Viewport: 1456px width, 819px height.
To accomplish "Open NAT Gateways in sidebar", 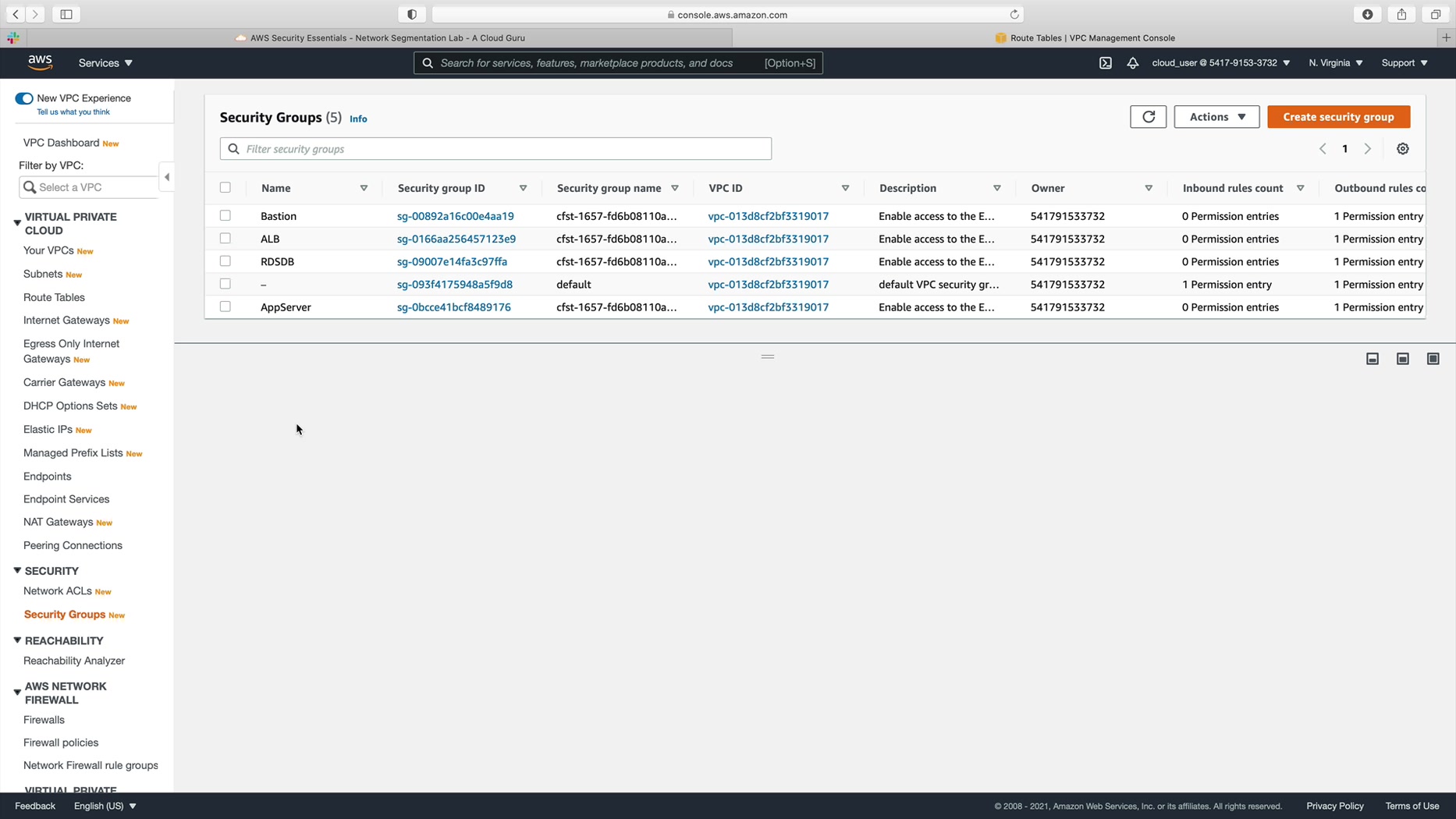I will coord(58,522).
